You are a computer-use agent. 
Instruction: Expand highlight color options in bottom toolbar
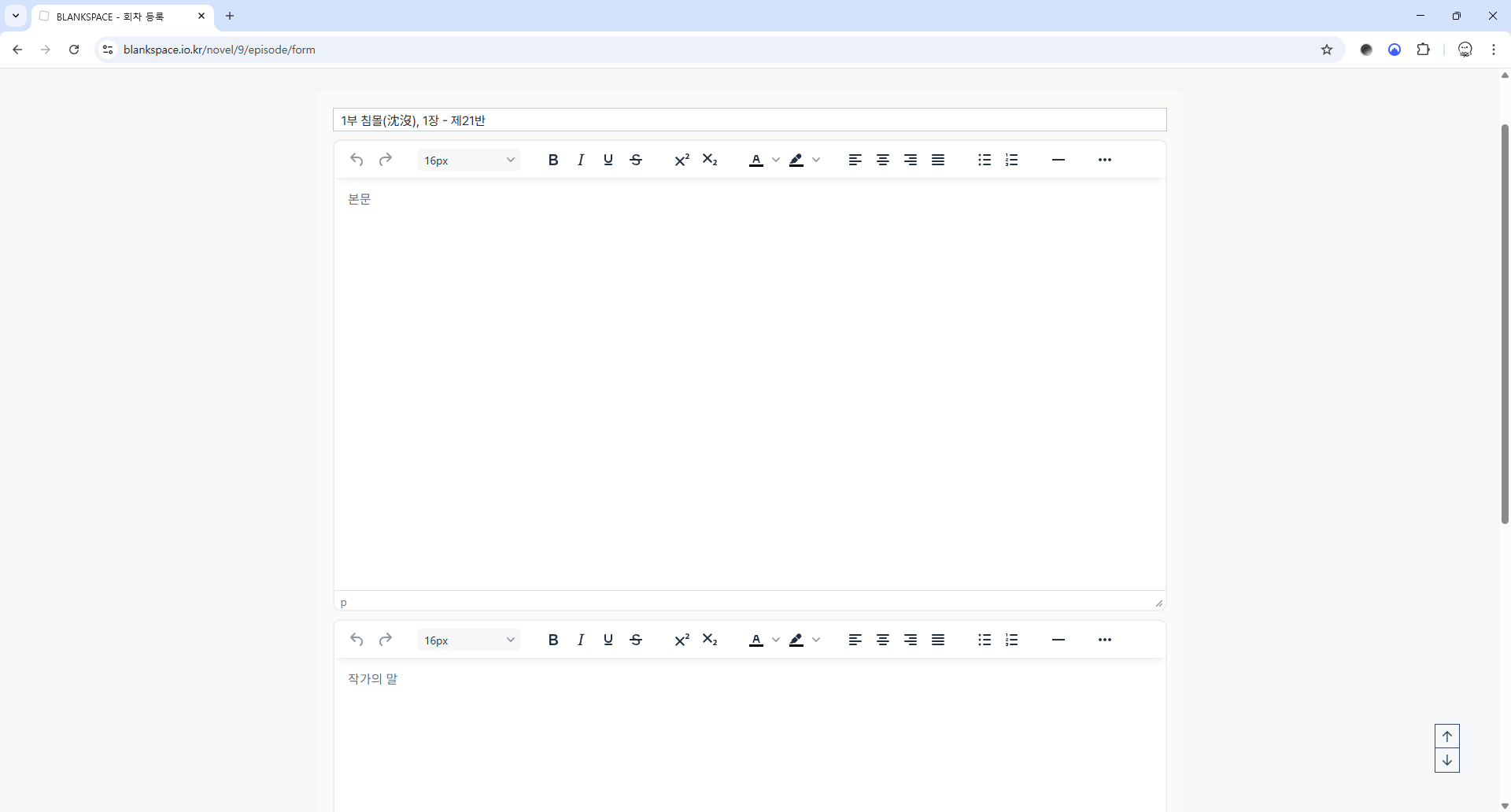tap(816, 640)
